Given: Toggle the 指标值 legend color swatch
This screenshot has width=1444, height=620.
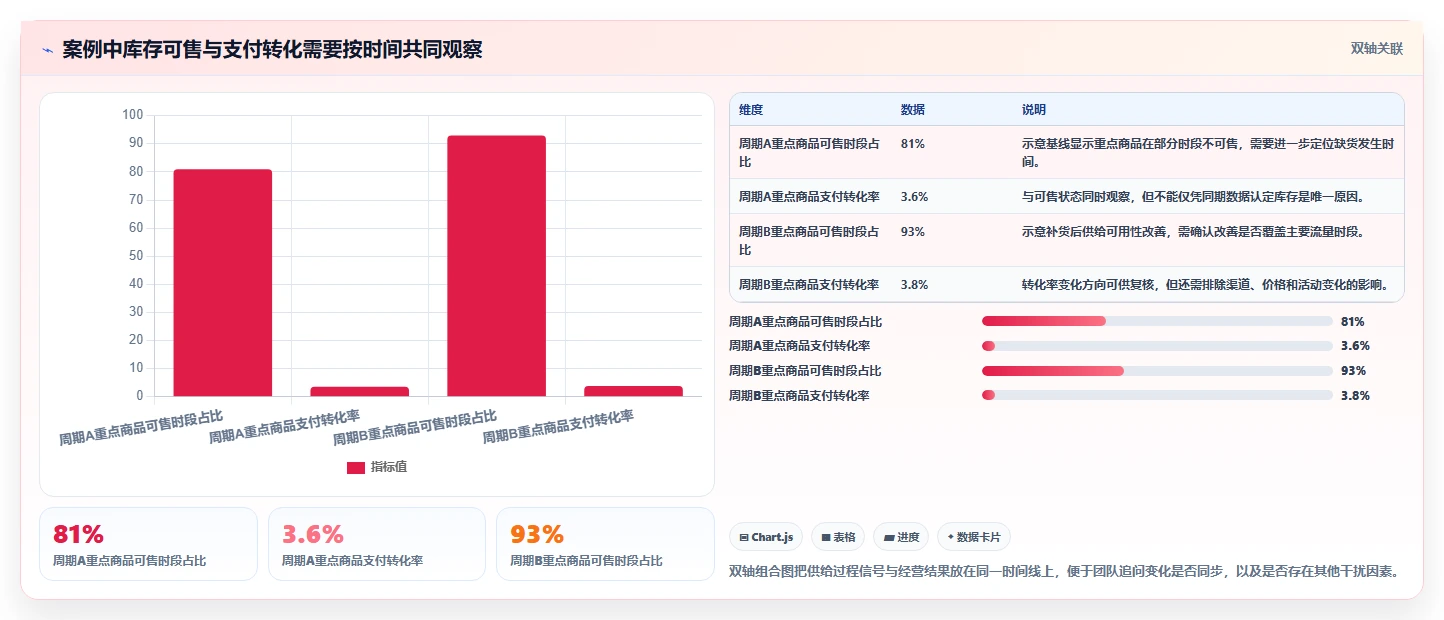Looking at the screenshot, I should [356, 467].
